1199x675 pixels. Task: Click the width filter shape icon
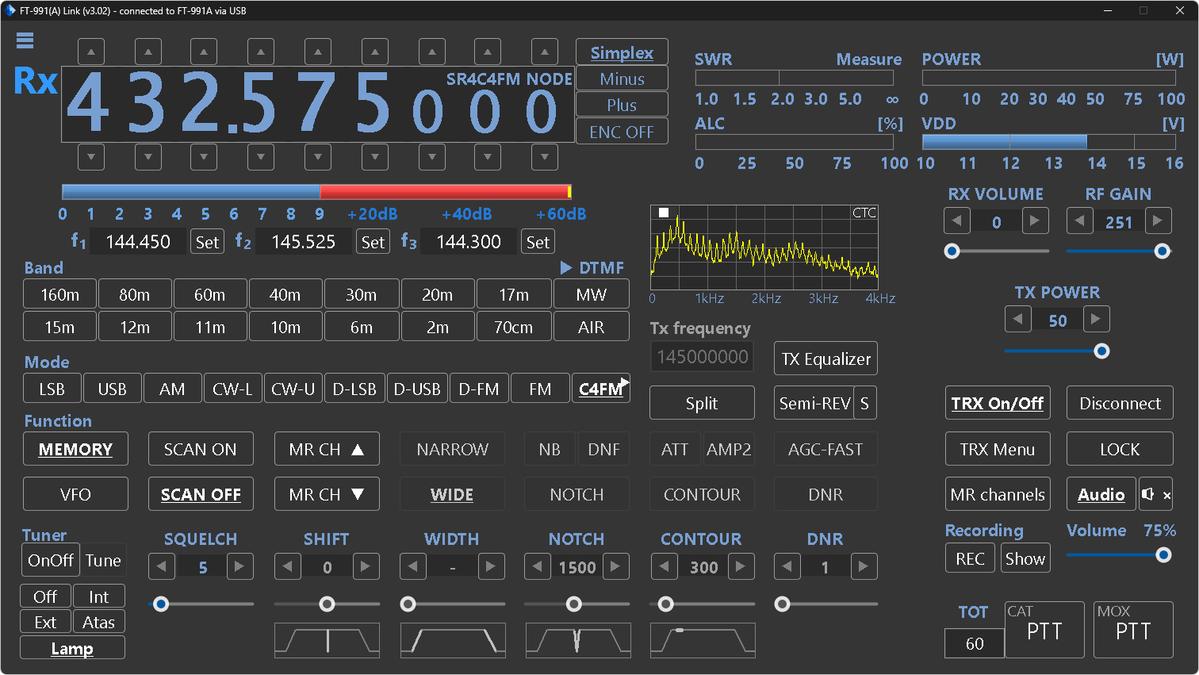click(452, 640)
